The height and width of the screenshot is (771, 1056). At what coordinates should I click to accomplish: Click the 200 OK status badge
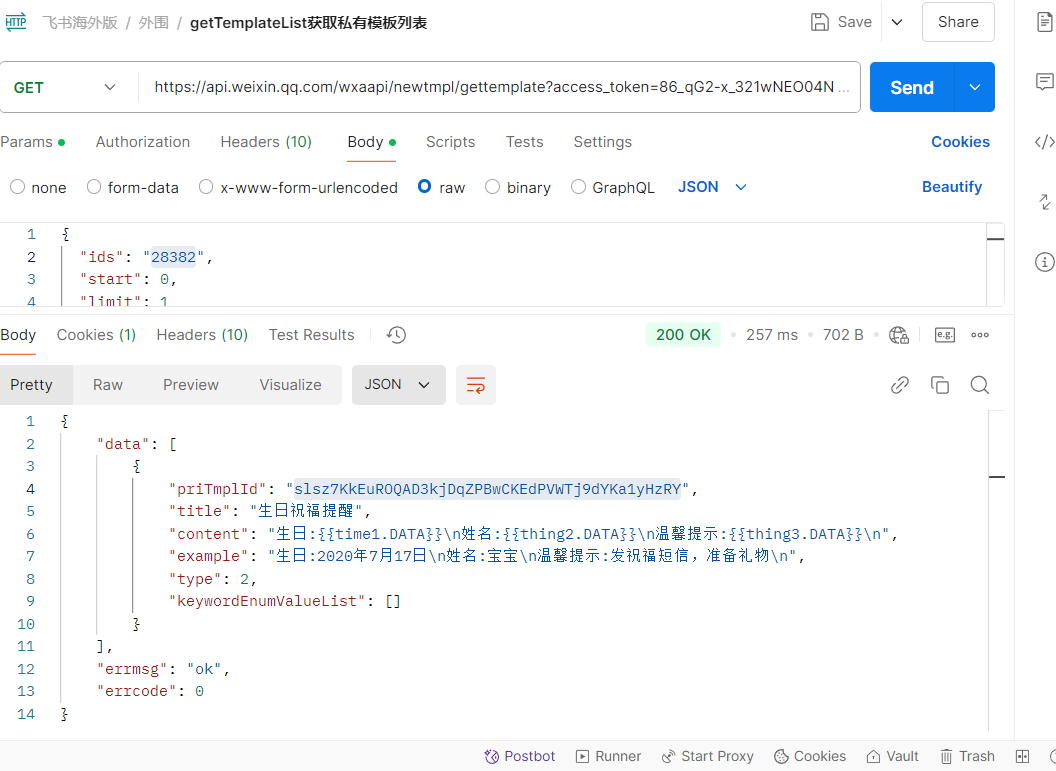pyautogui.click(x=683, y=335)
